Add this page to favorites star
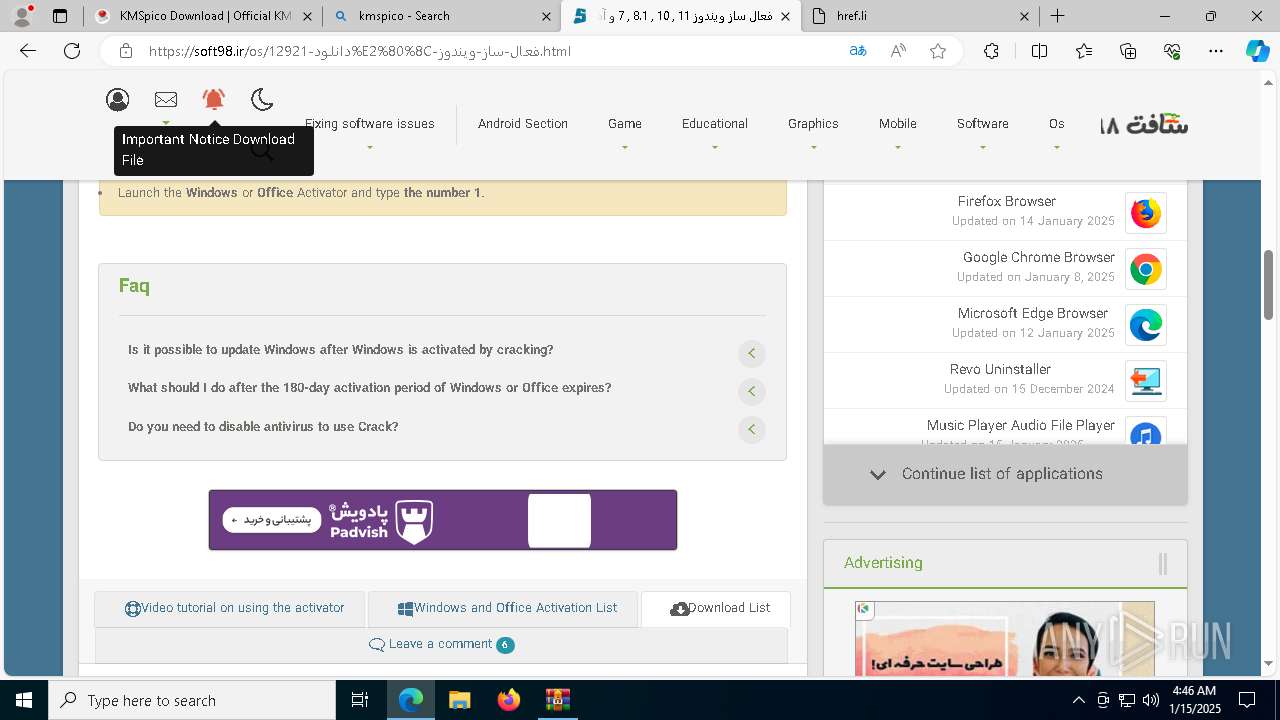1280x720 pixels. (x=938, y=51)
